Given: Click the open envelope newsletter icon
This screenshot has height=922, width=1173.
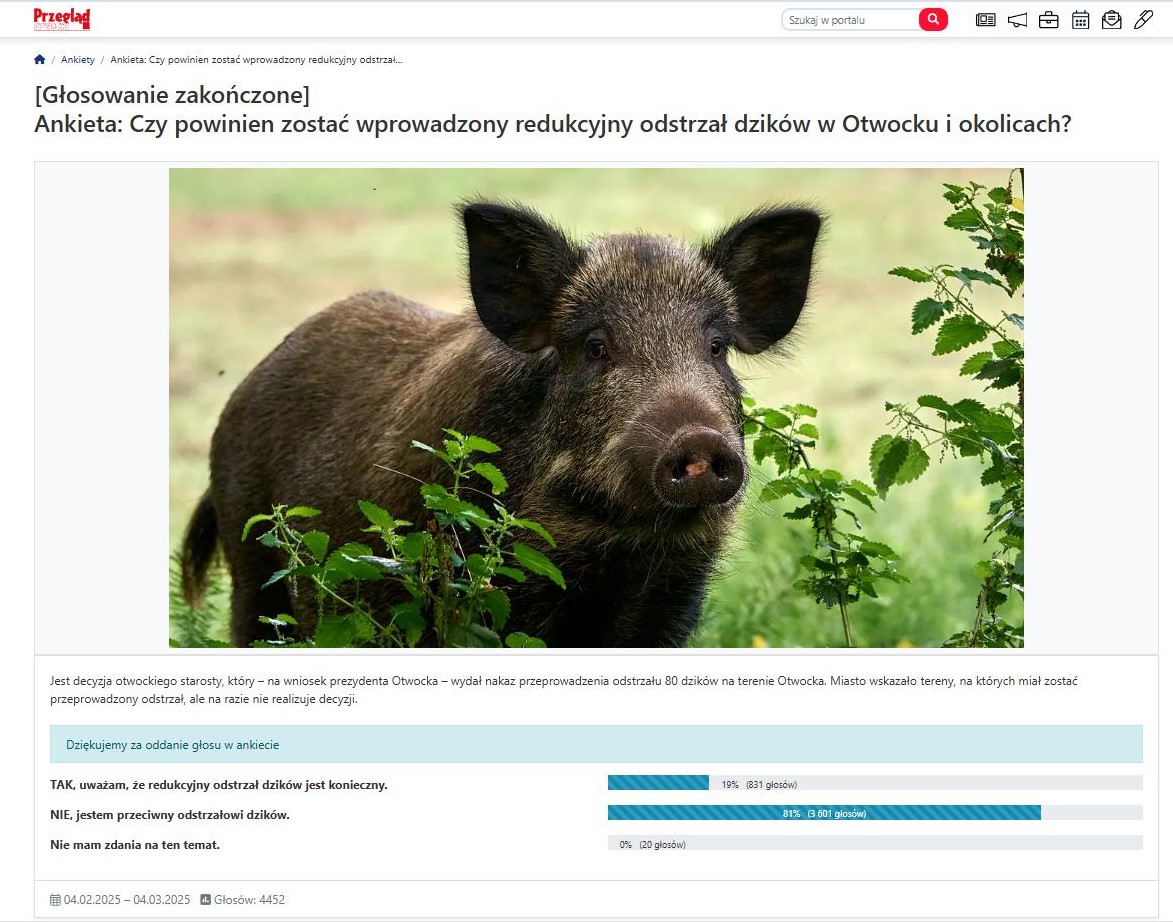Looking at the screenshot, I should click(x=1112, y=20).
